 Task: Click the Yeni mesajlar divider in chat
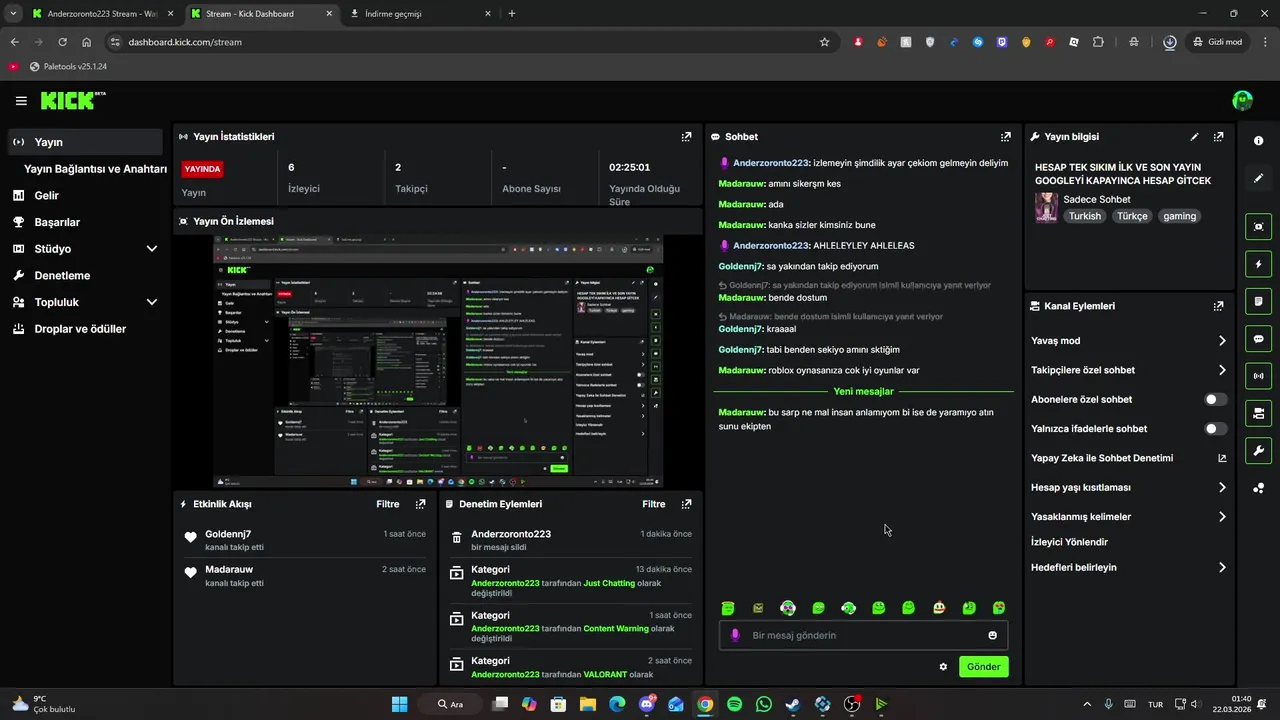864,391
